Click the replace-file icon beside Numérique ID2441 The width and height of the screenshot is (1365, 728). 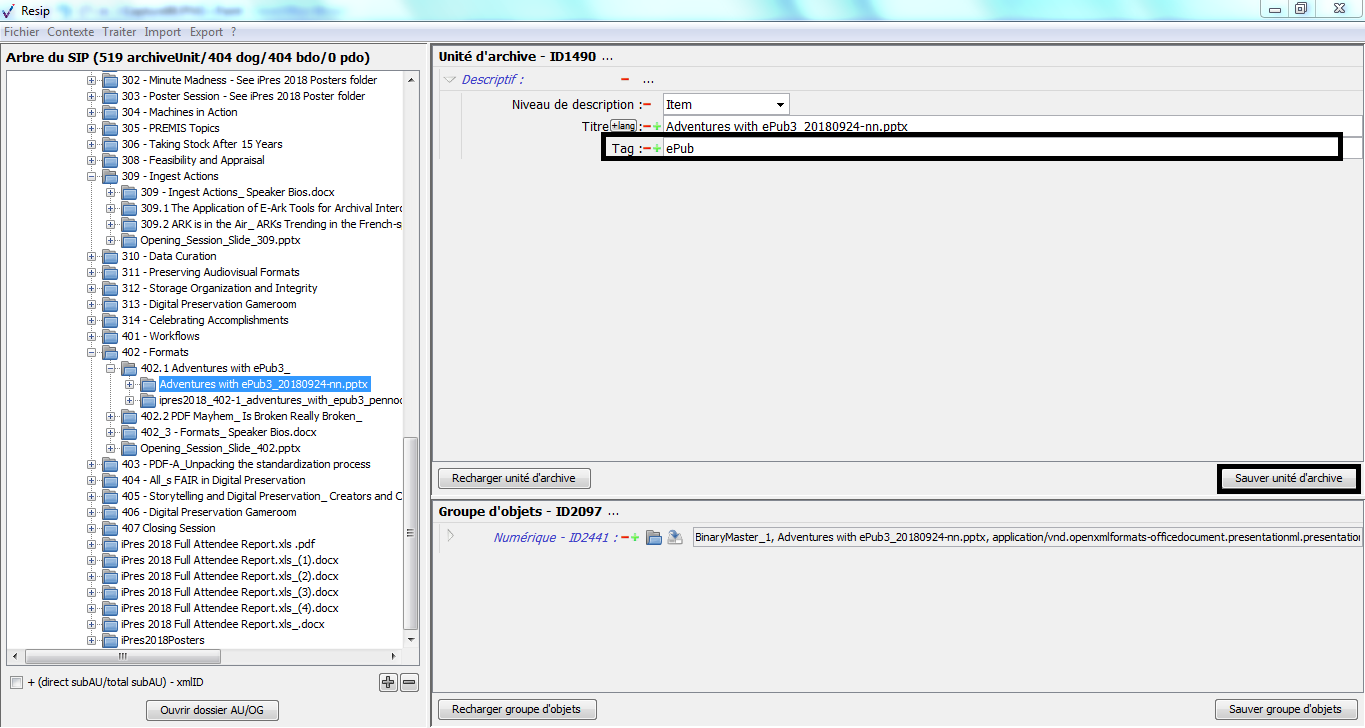point(675,538)
